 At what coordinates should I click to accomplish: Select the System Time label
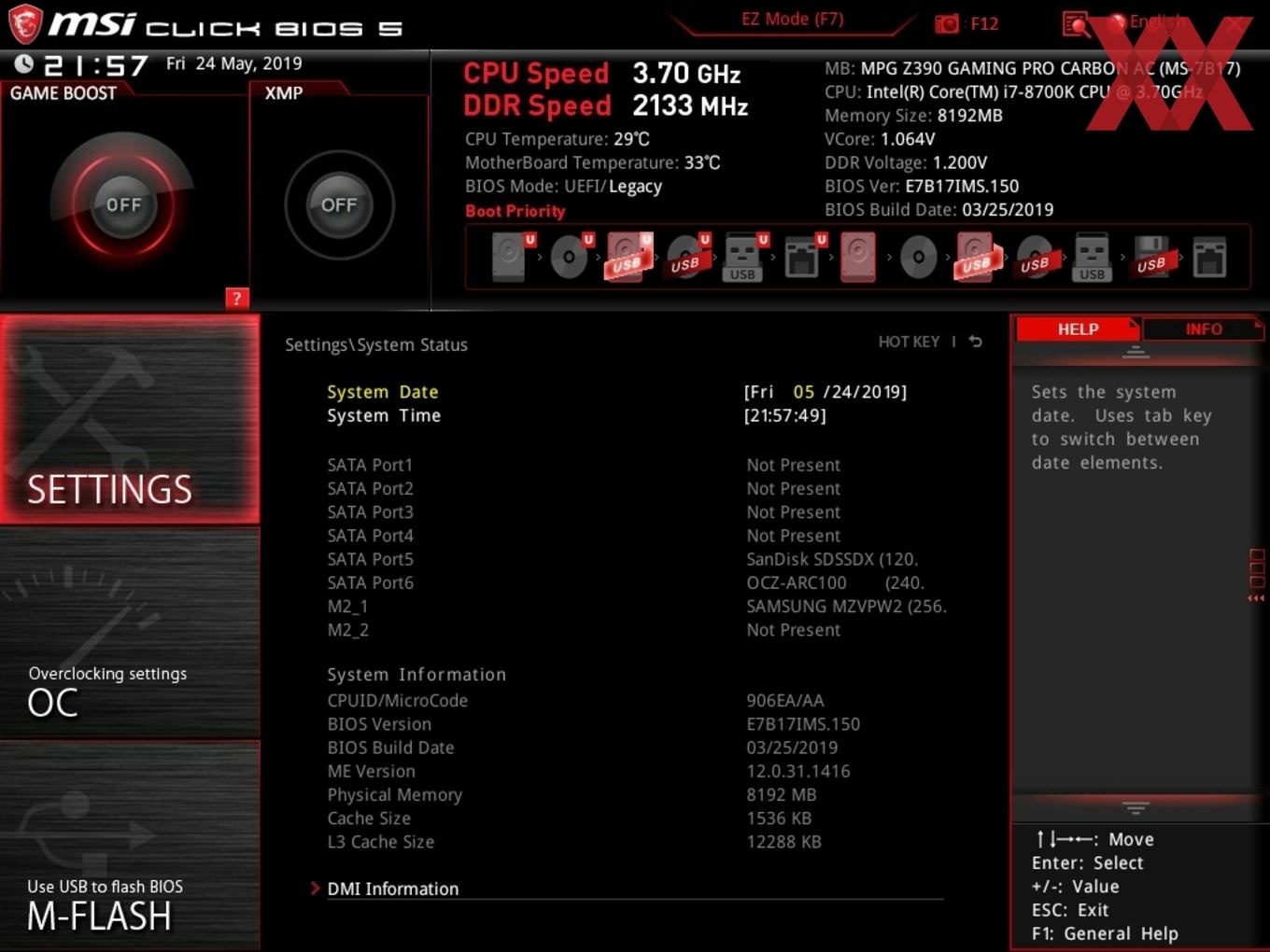tap(384, 415)
